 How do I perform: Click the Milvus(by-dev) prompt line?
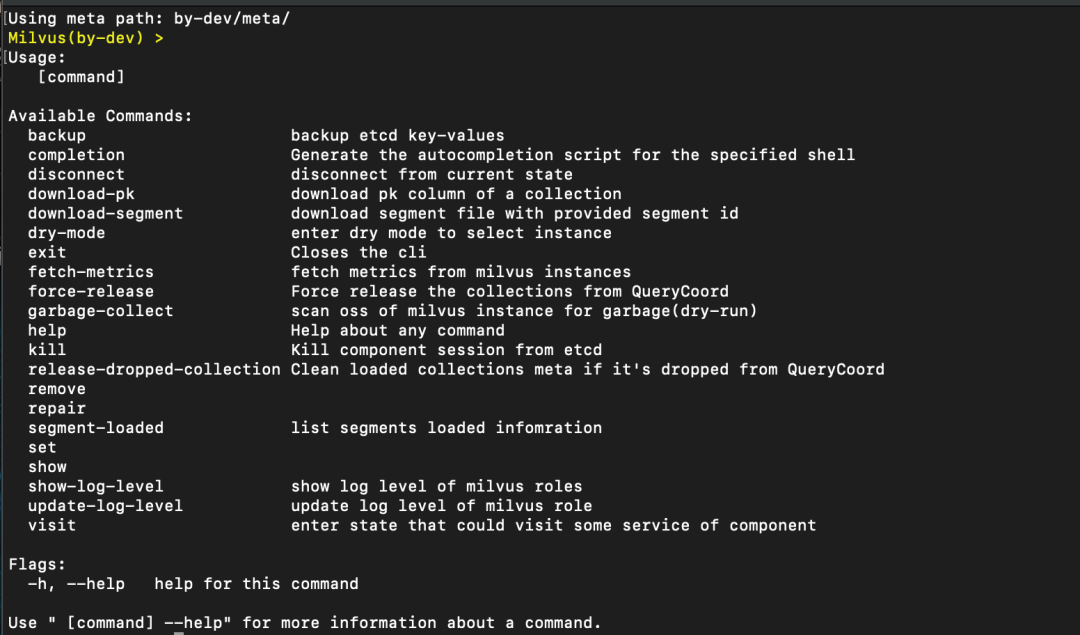(x=85, y=38)
